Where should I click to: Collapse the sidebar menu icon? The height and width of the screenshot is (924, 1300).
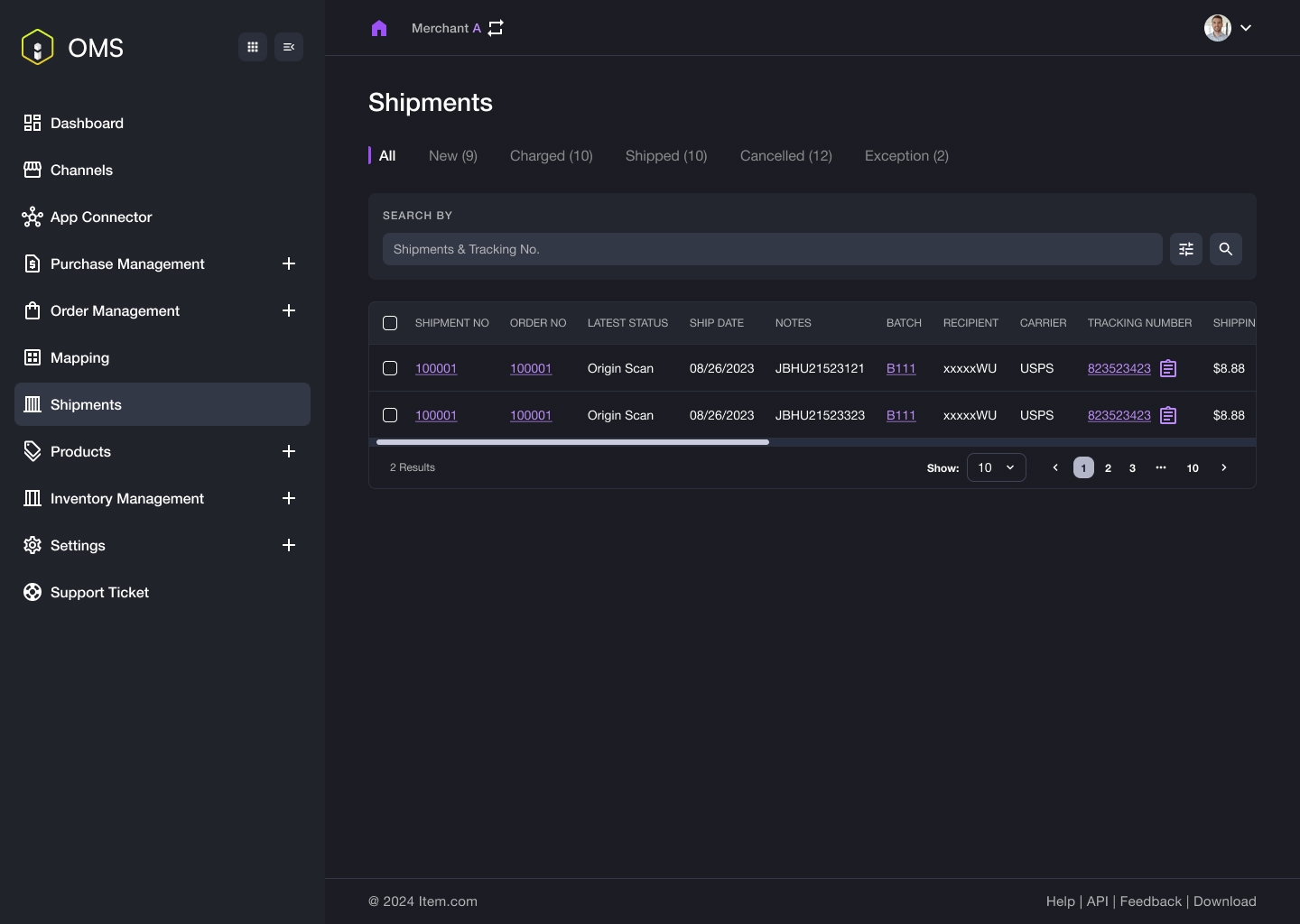coord(289,47)
